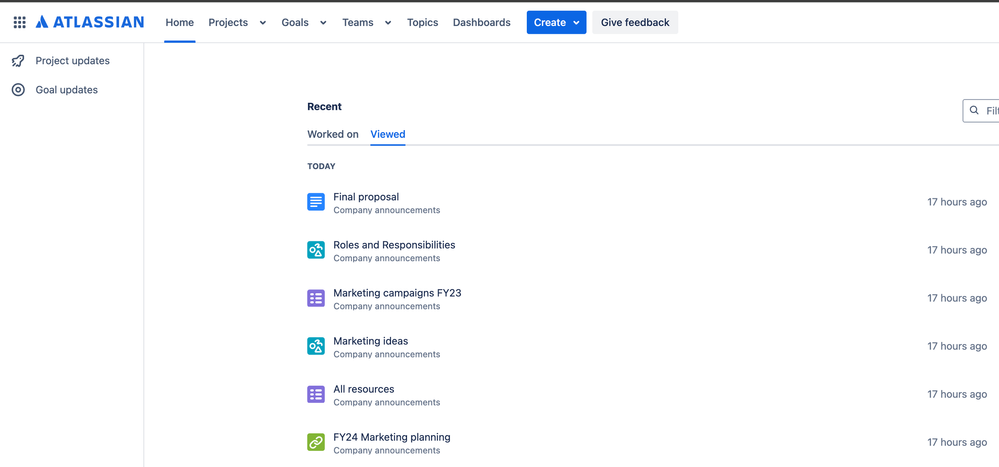
Task: Click the search magnifier icon in filter box
Action: click(974, 110)
